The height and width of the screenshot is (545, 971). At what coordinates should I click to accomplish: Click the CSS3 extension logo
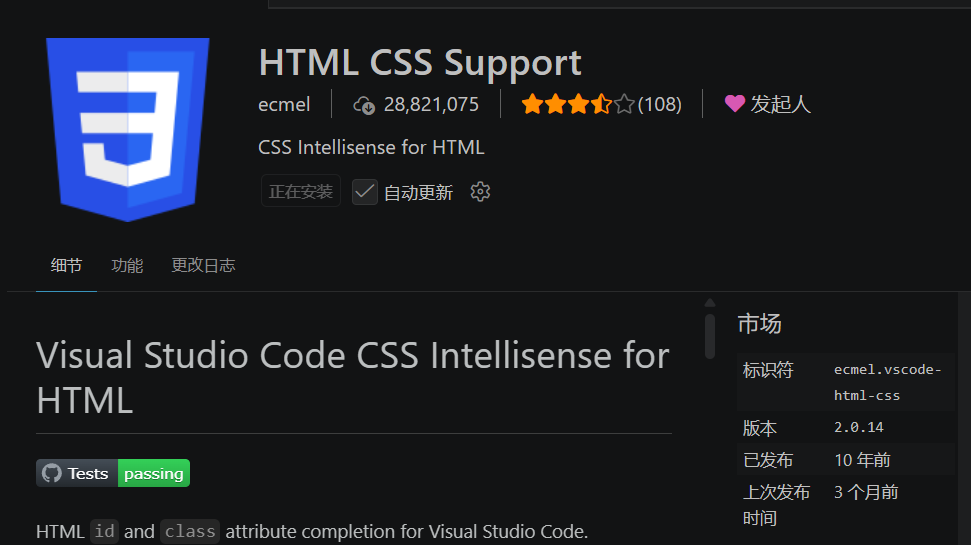128,129
